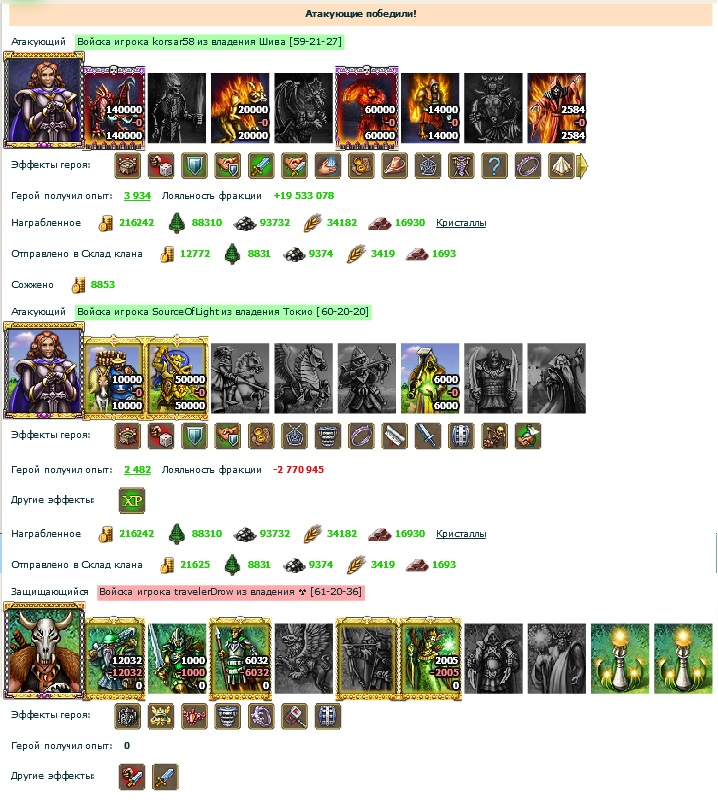The width and height of the screenshot is (718, 808).
Task: Click the white tent effect icon
Action: pos(561,166)
